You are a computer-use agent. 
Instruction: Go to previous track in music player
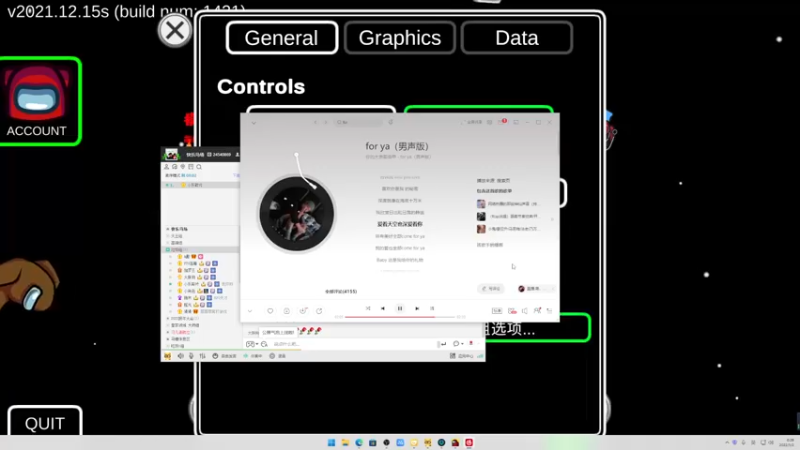383,308
